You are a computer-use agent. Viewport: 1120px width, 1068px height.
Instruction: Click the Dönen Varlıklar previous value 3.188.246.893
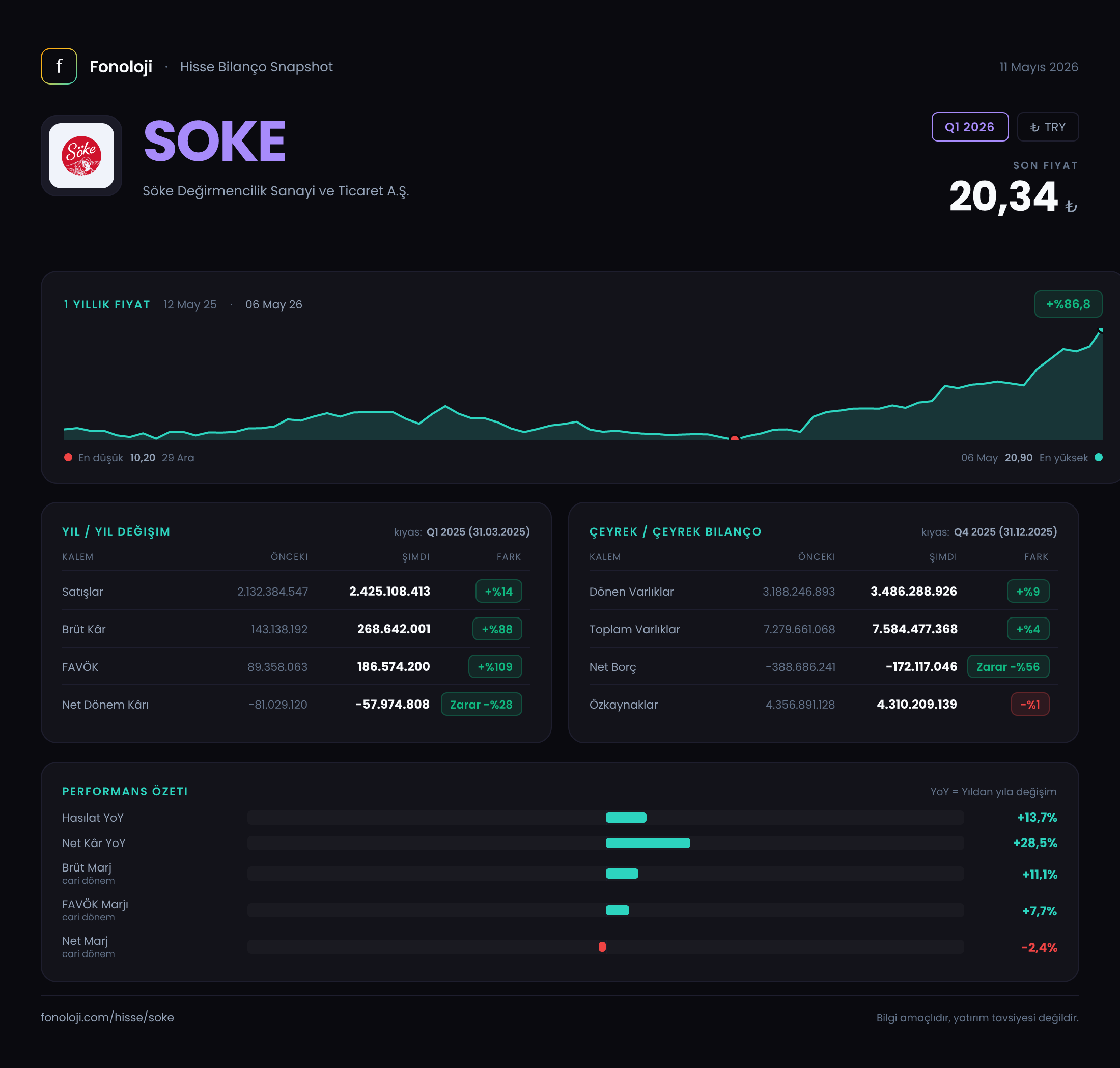click(x=798, y=591)
